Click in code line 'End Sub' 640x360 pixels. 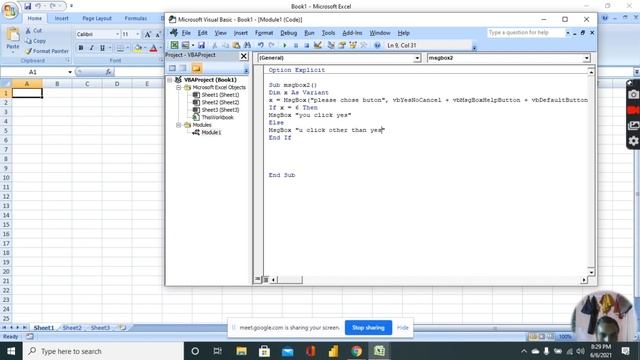tap(282, 175)
